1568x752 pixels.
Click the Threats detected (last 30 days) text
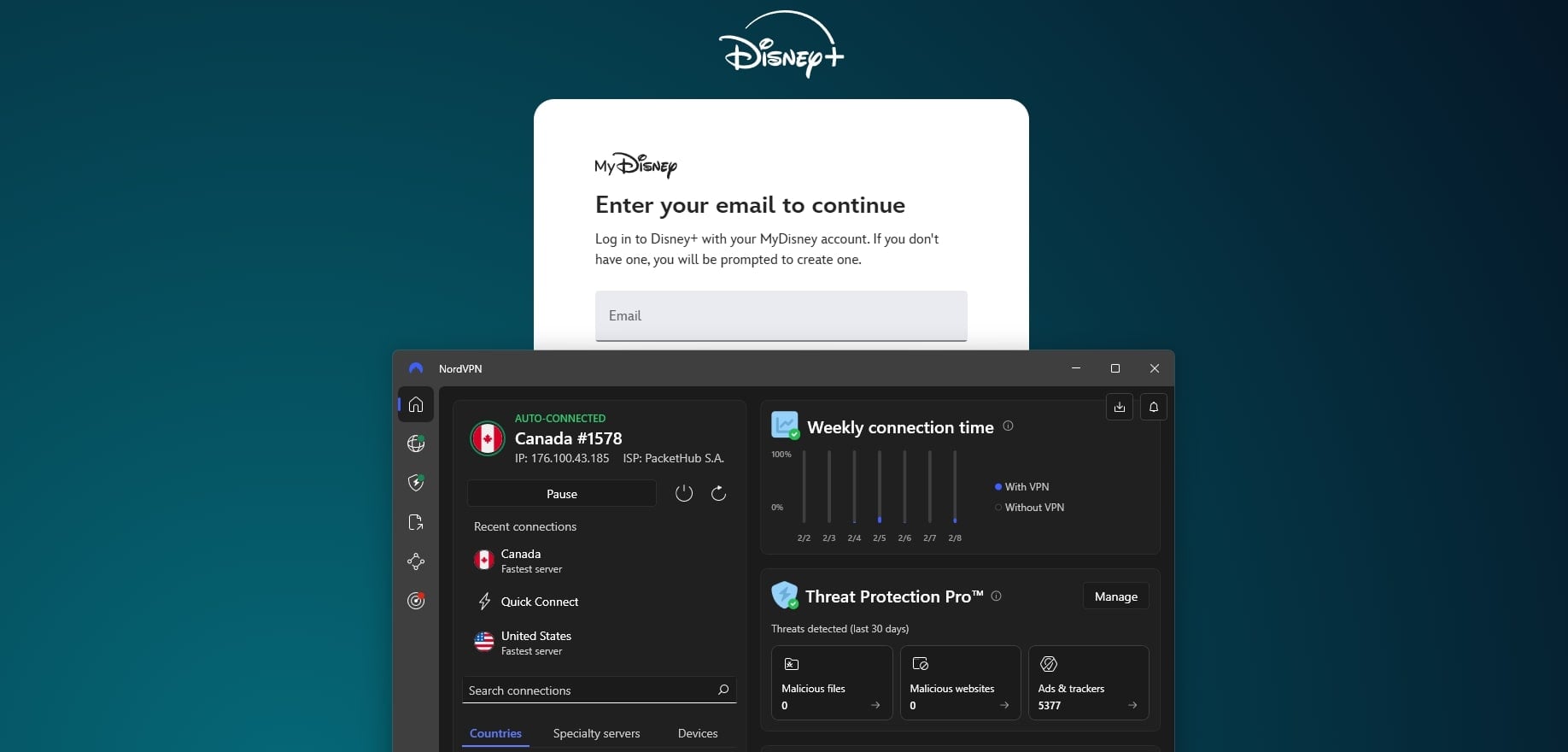pyautogui.click(x=840, y=629)
